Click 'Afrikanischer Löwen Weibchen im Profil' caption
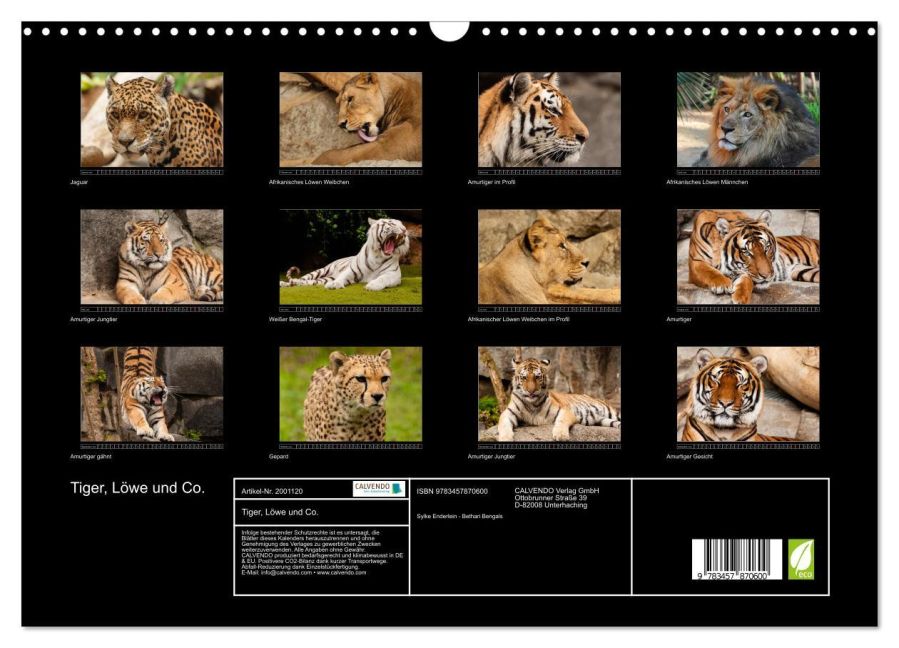Screen dimensions: 899x648 click(518, 319)
